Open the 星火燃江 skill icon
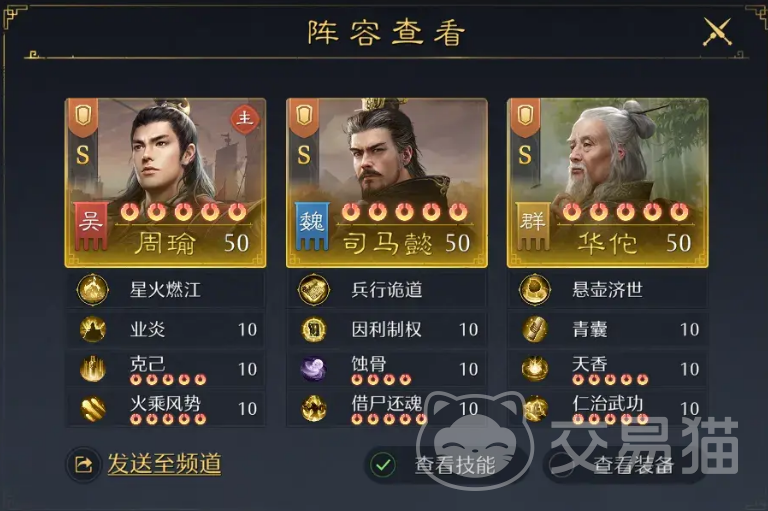The height and width of the screenshot is (511, 768). point(93,290)
